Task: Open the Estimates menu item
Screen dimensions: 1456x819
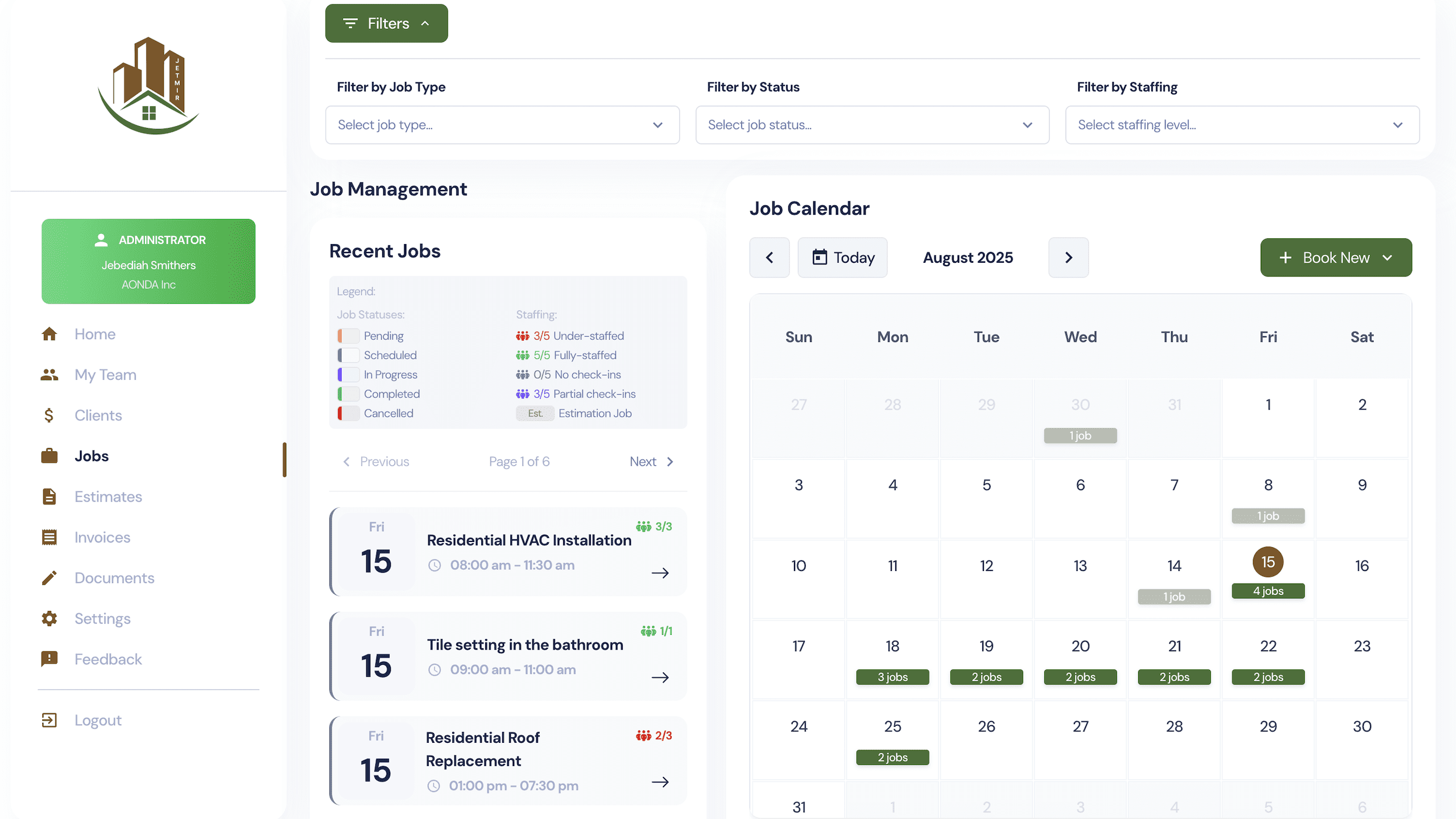Action: tap(109, 497)
